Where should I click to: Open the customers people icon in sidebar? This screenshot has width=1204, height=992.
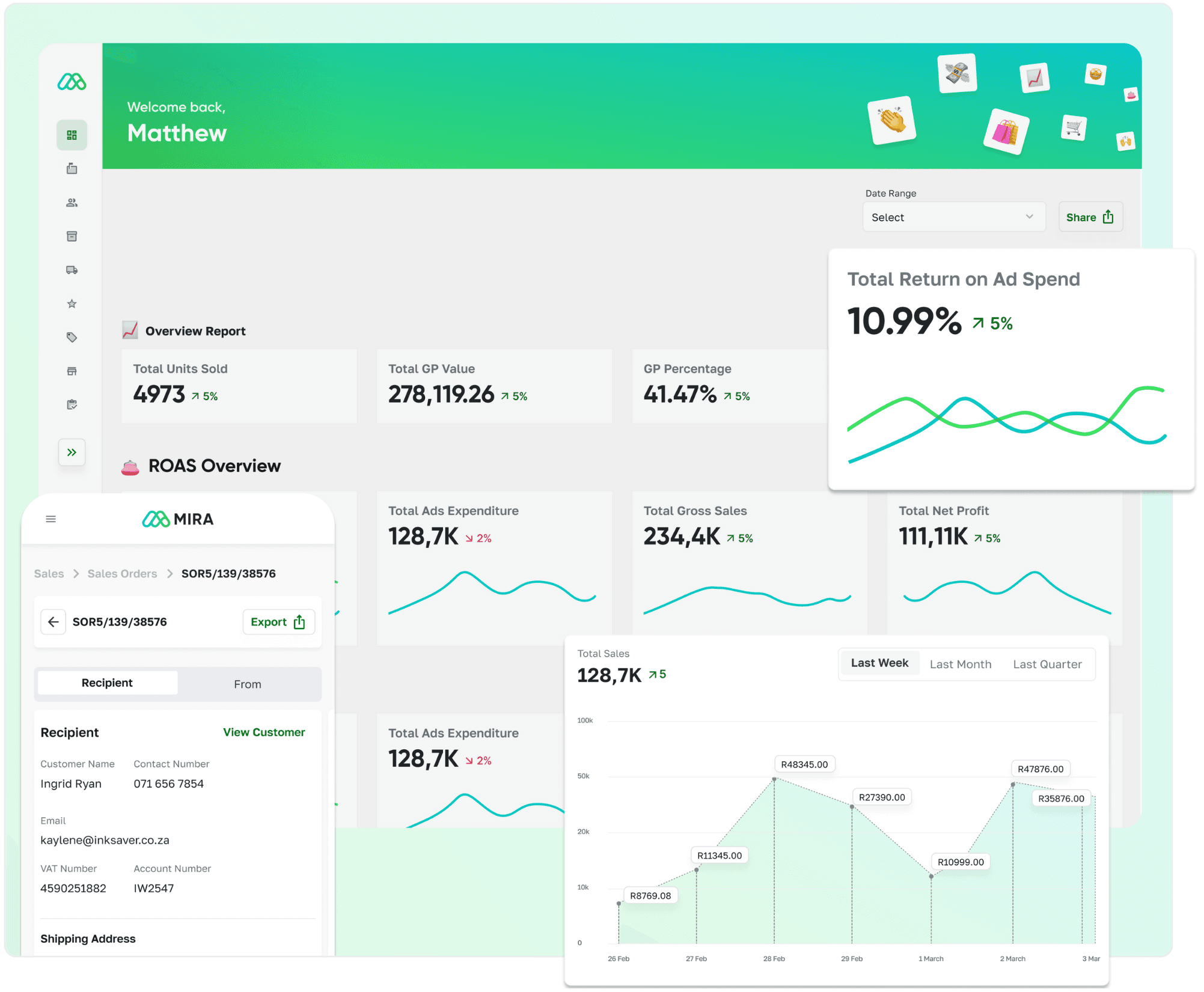click(72, 202)
